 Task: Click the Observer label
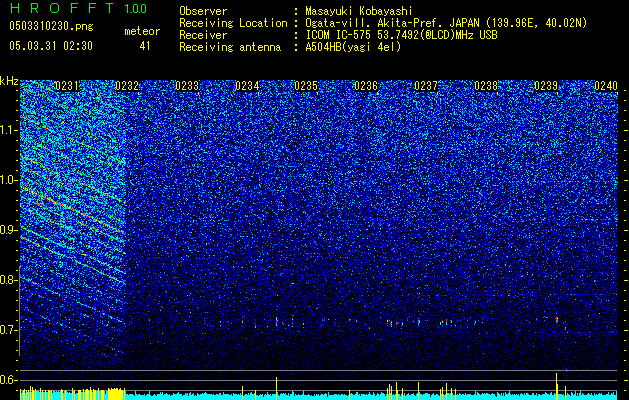pos(203,11)
